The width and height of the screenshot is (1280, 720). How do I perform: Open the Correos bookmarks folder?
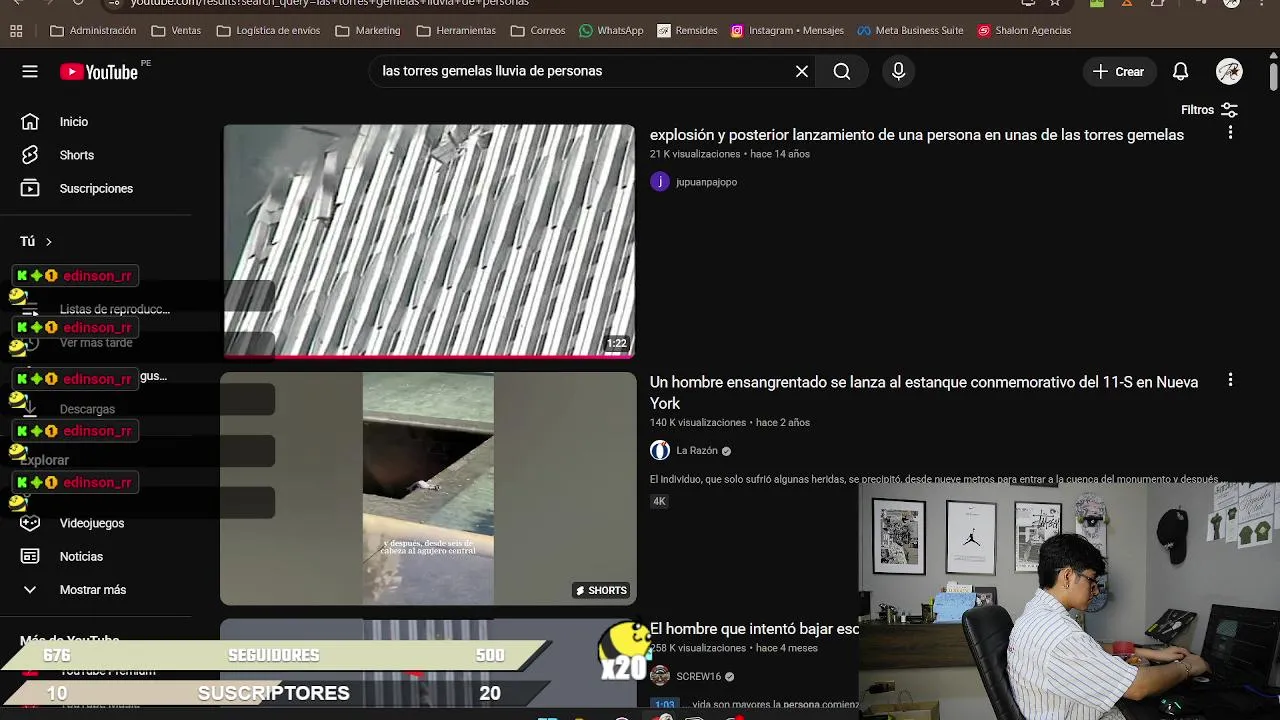538,31
